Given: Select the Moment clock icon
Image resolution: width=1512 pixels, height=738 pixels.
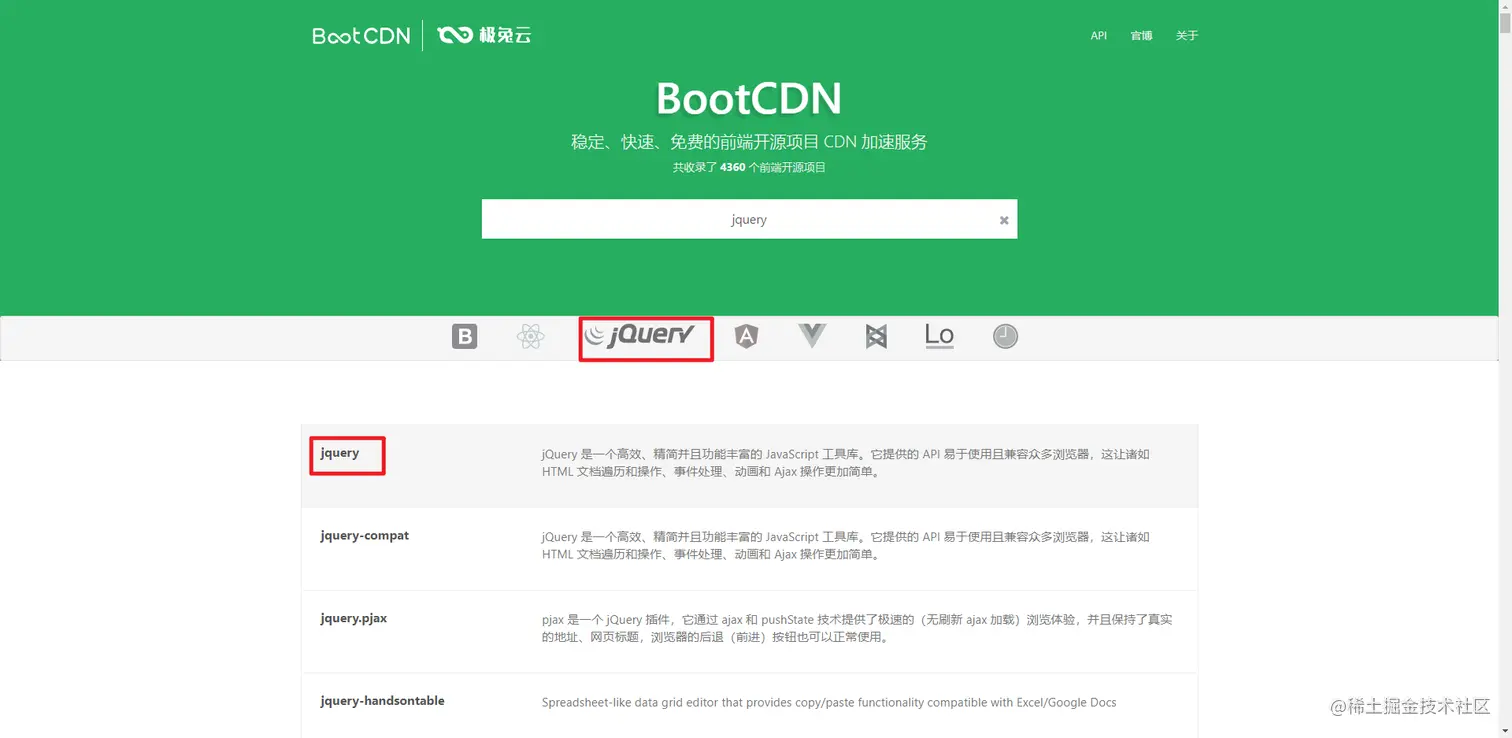Looking at the screenshot, I should (1005, 337).
